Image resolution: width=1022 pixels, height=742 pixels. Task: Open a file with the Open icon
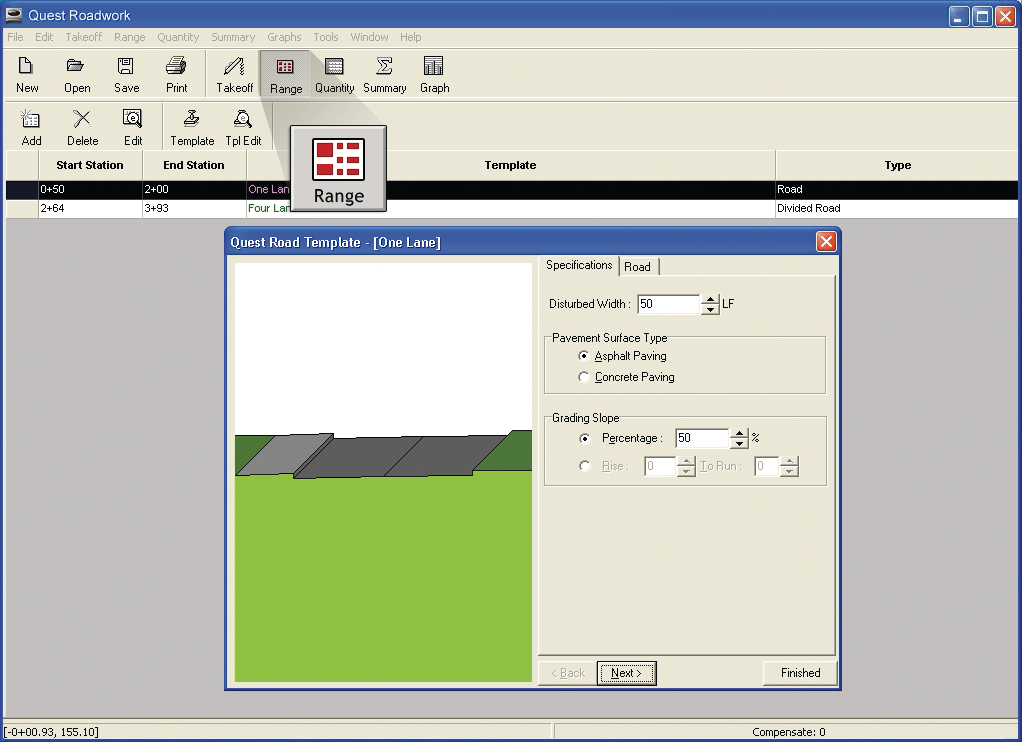click(76, 66)
